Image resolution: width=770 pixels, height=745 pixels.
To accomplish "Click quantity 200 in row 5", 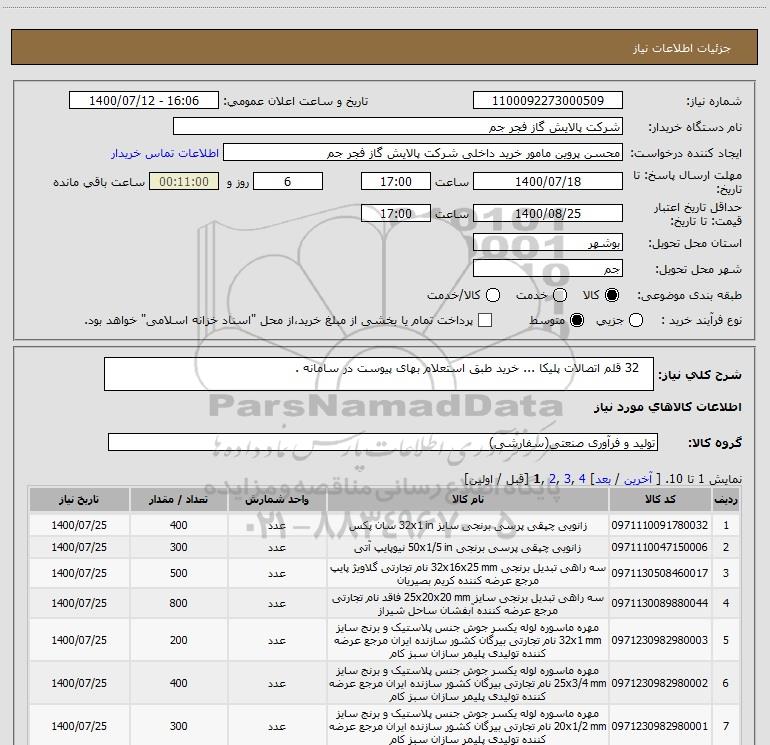I will coord(178,640).
